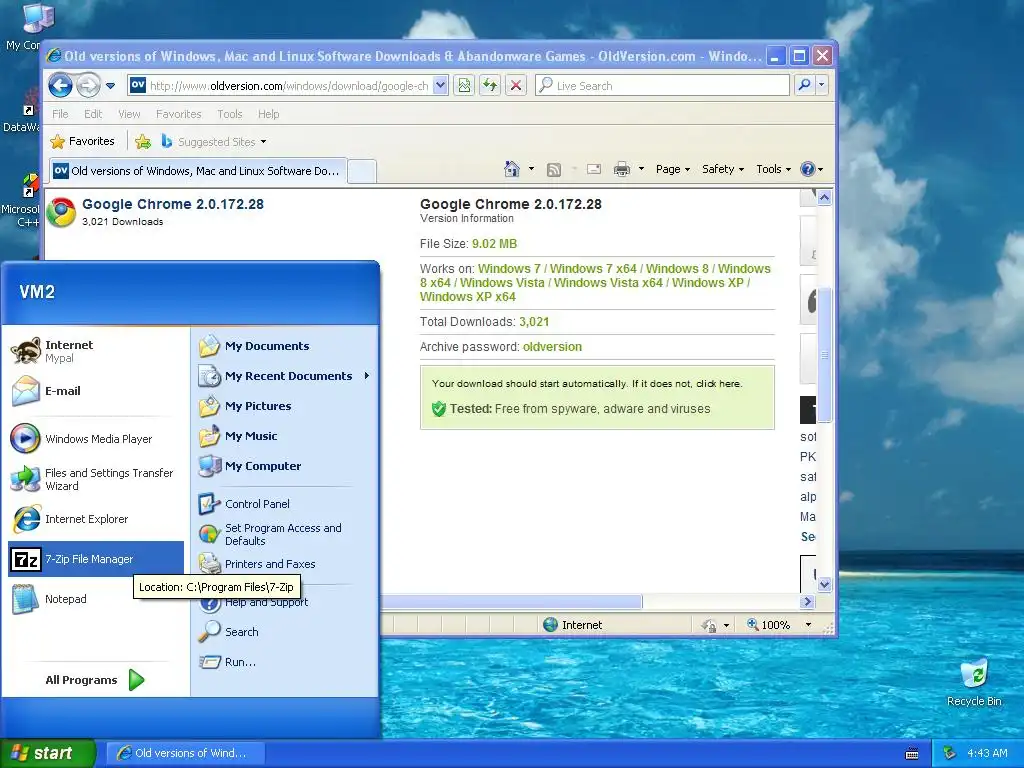1024x768 pixels.
Task: Open the View menu
Action: (x=129, y=114)
